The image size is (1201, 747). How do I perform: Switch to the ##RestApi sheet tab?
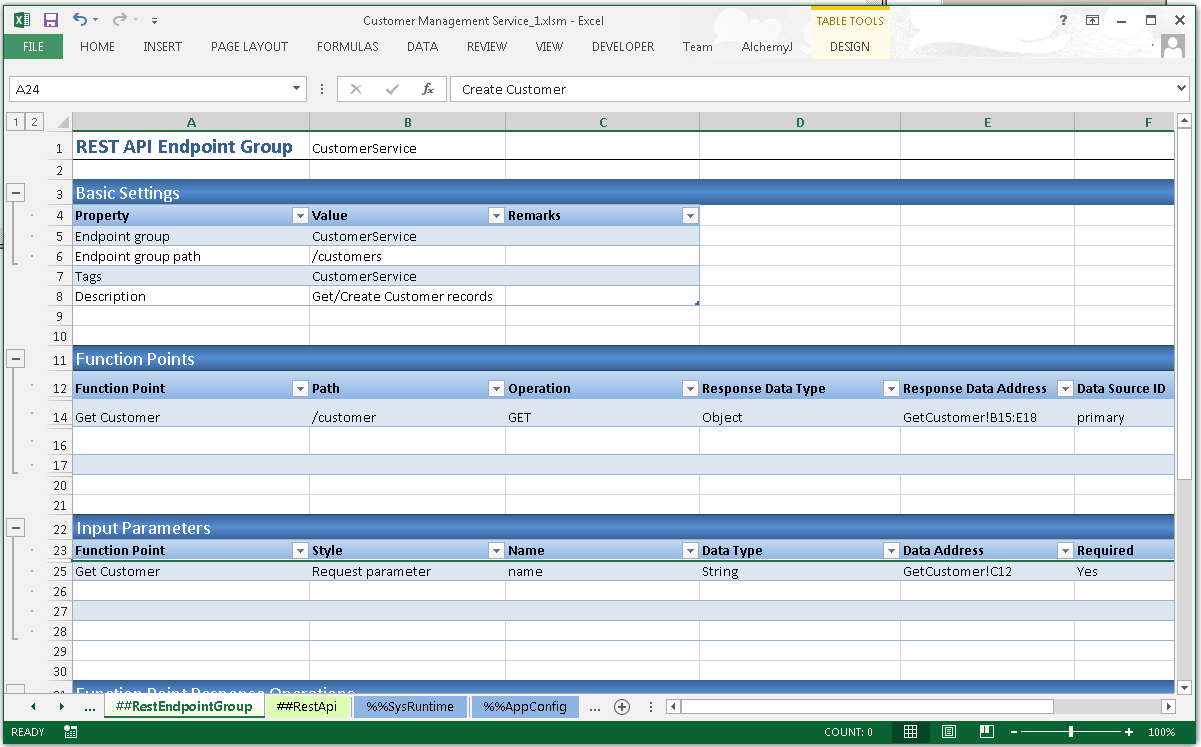[308, 707]
